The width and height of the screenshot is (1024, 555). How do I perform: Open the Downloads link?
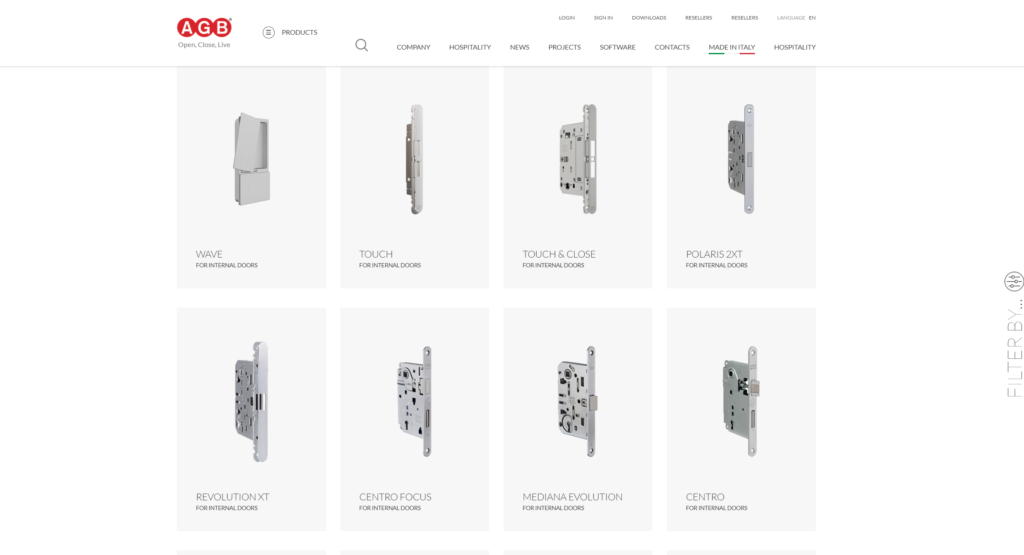click(648, 18)
